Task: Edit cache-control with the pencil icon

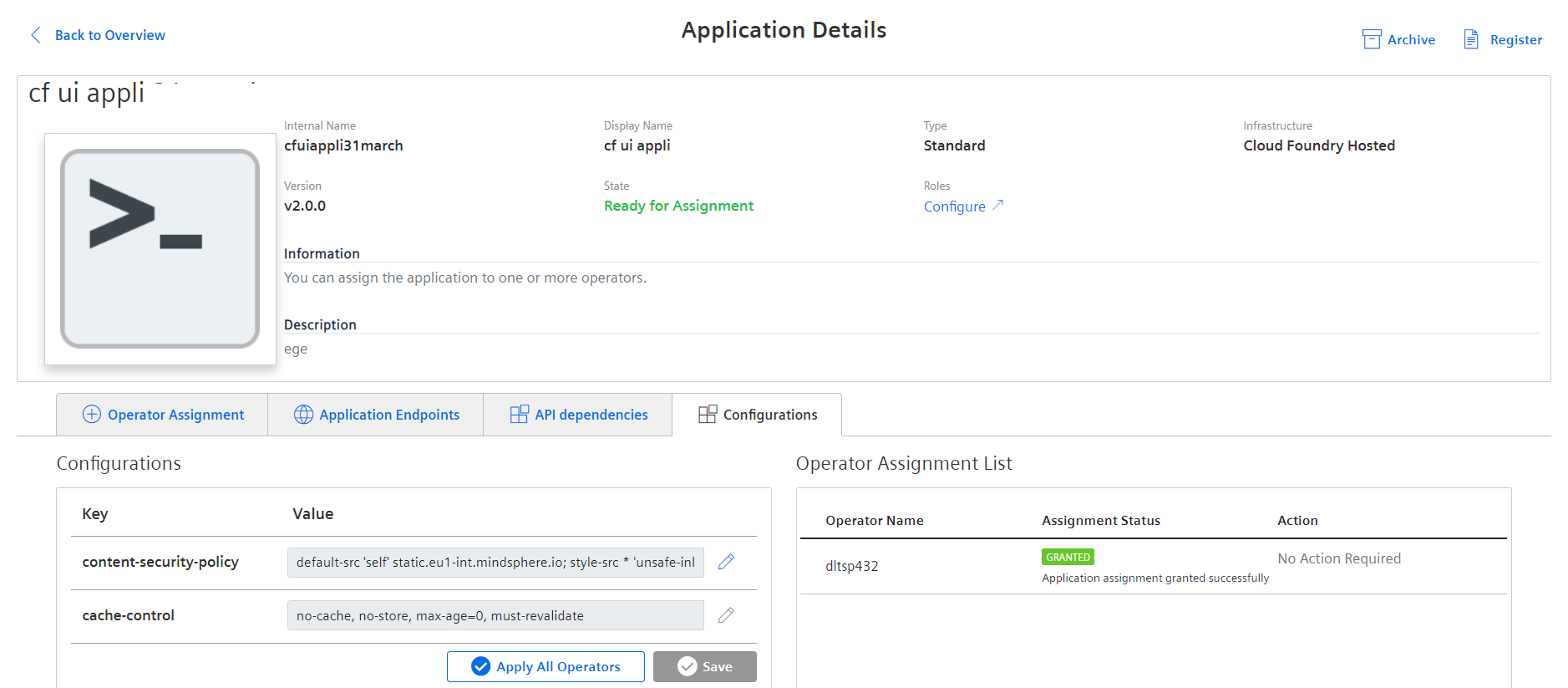Action: pos(726,615)
